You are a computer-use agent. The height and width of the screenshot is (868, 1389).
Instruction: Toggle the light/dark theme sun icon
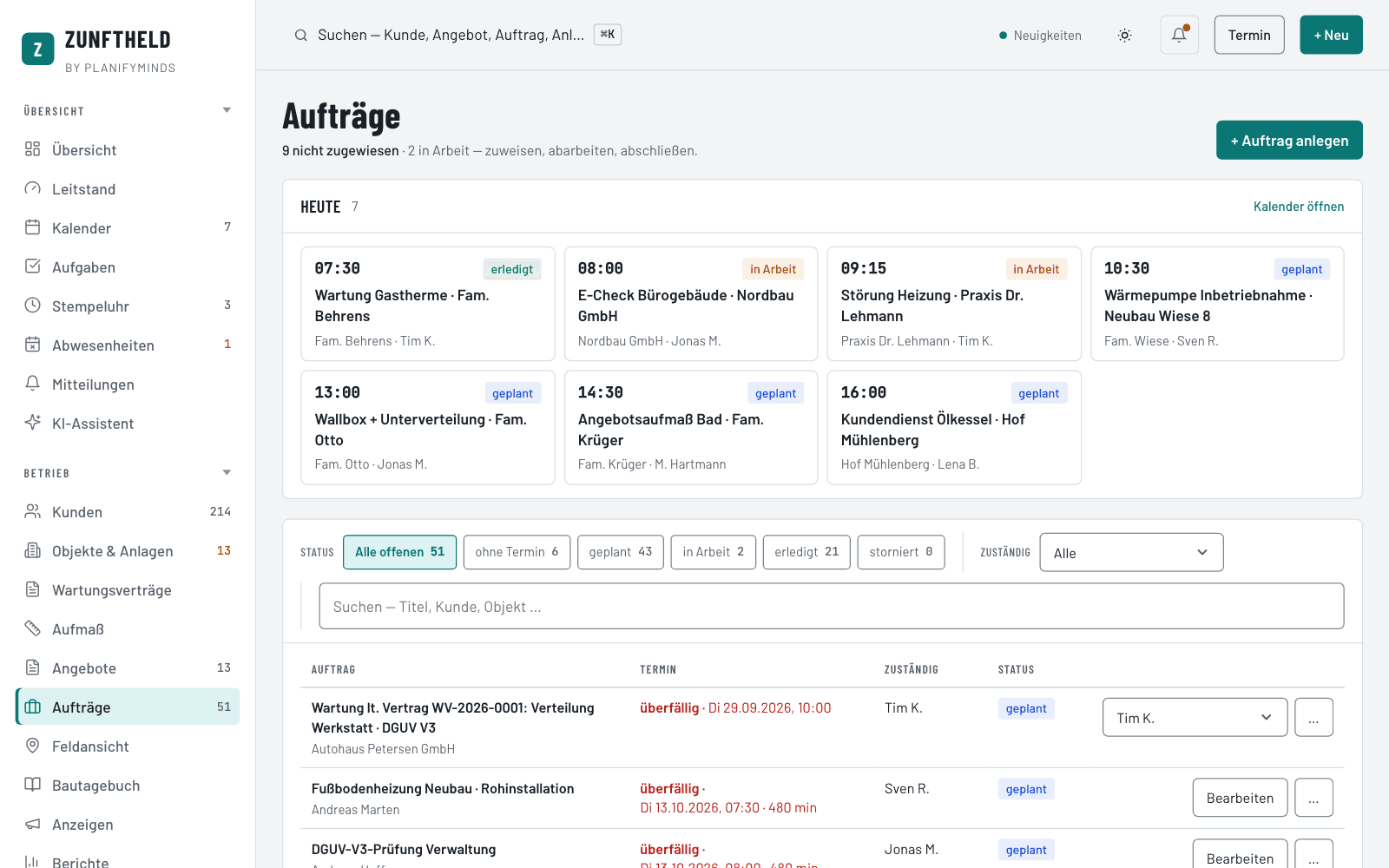click(x=1124, y=36)
